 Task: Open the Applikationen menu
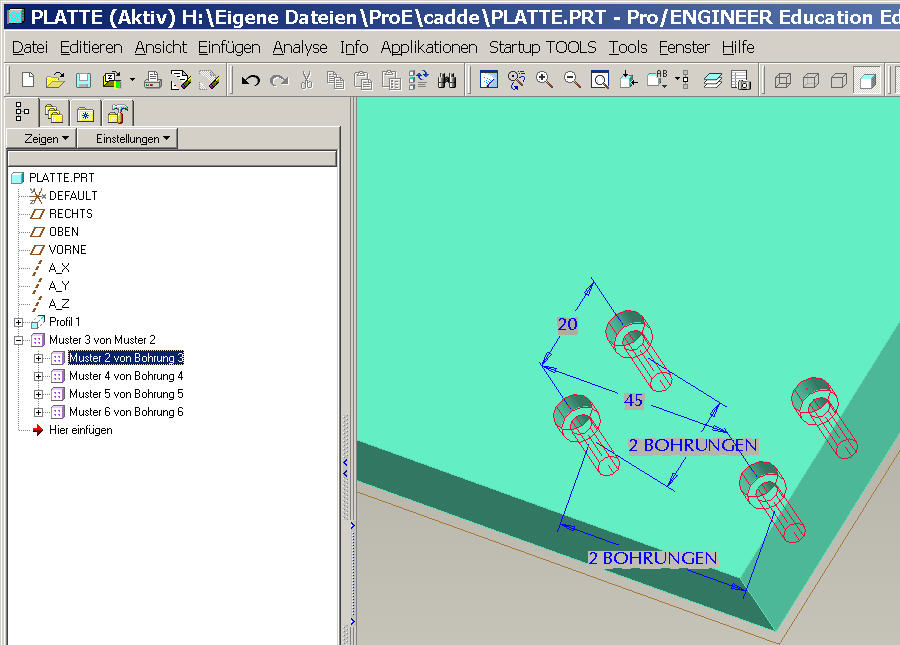click(429, 47)
